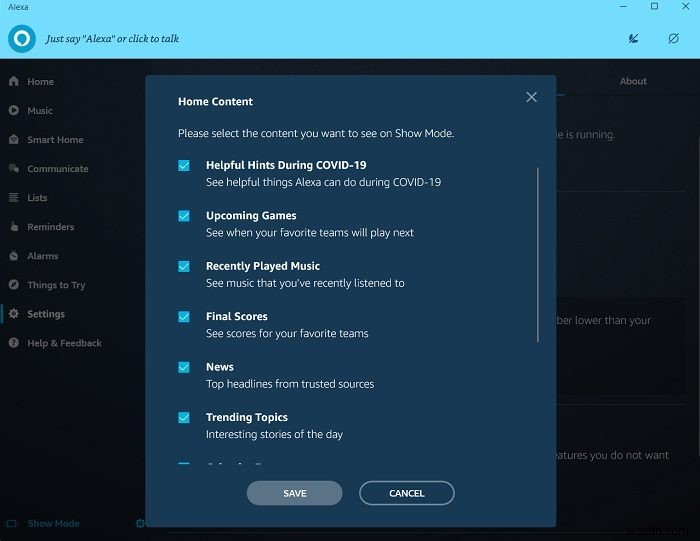
Task: Open the Alarms section
Action: point(42,256)
